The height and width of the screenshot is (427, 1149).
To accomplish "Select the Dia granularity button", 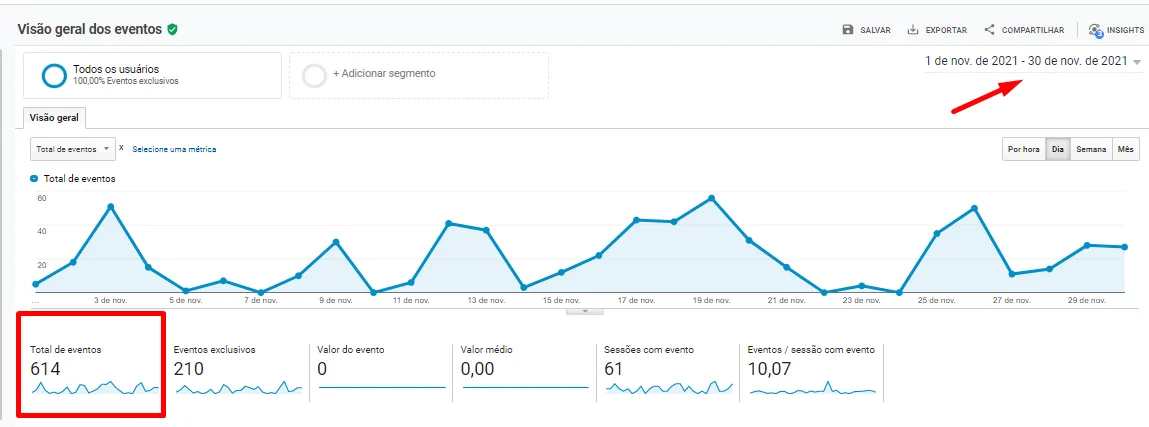I will tap(1057, 149).
